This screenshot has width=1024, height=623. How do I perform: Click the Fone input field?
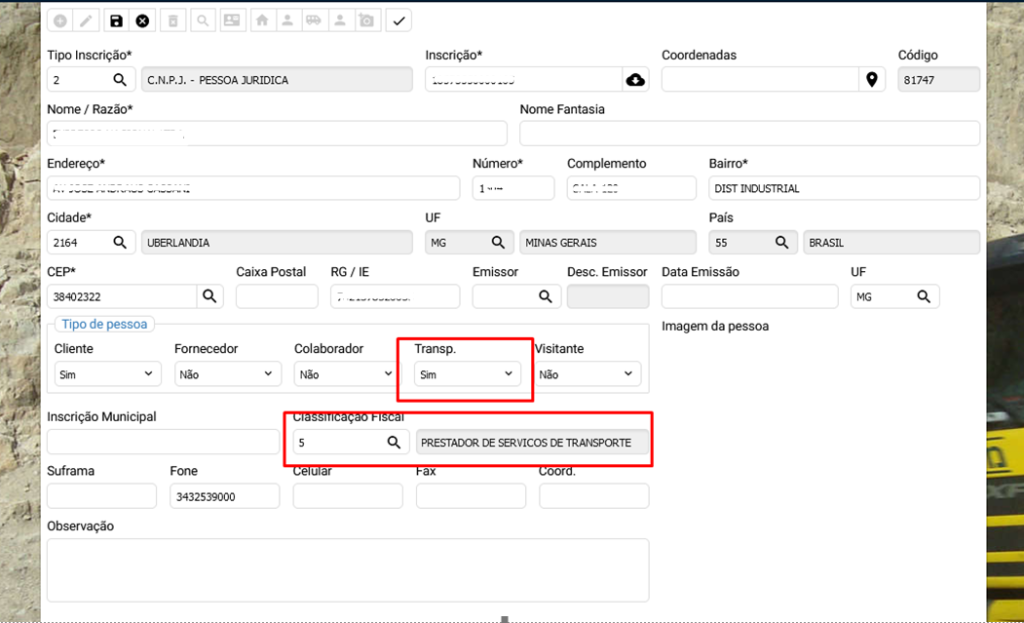[x=224, y=496]
